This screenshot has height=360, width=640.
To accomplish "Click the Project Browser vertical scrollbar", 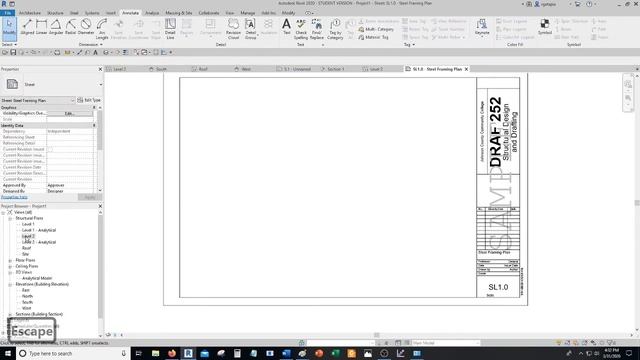I will click(x=100, y=265).
